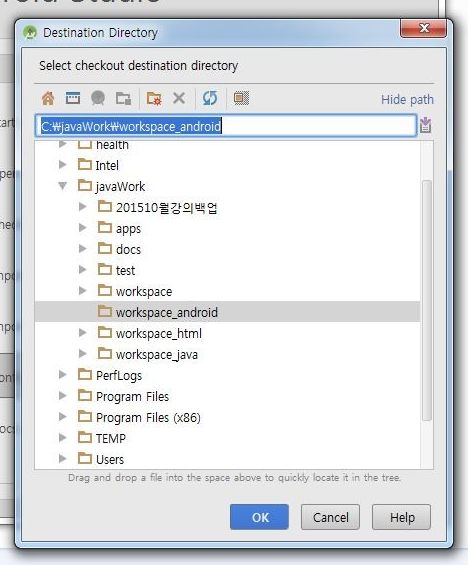Go to the Home directory icon
Viewport: 468px width, 567px height.
click(48, 98)
